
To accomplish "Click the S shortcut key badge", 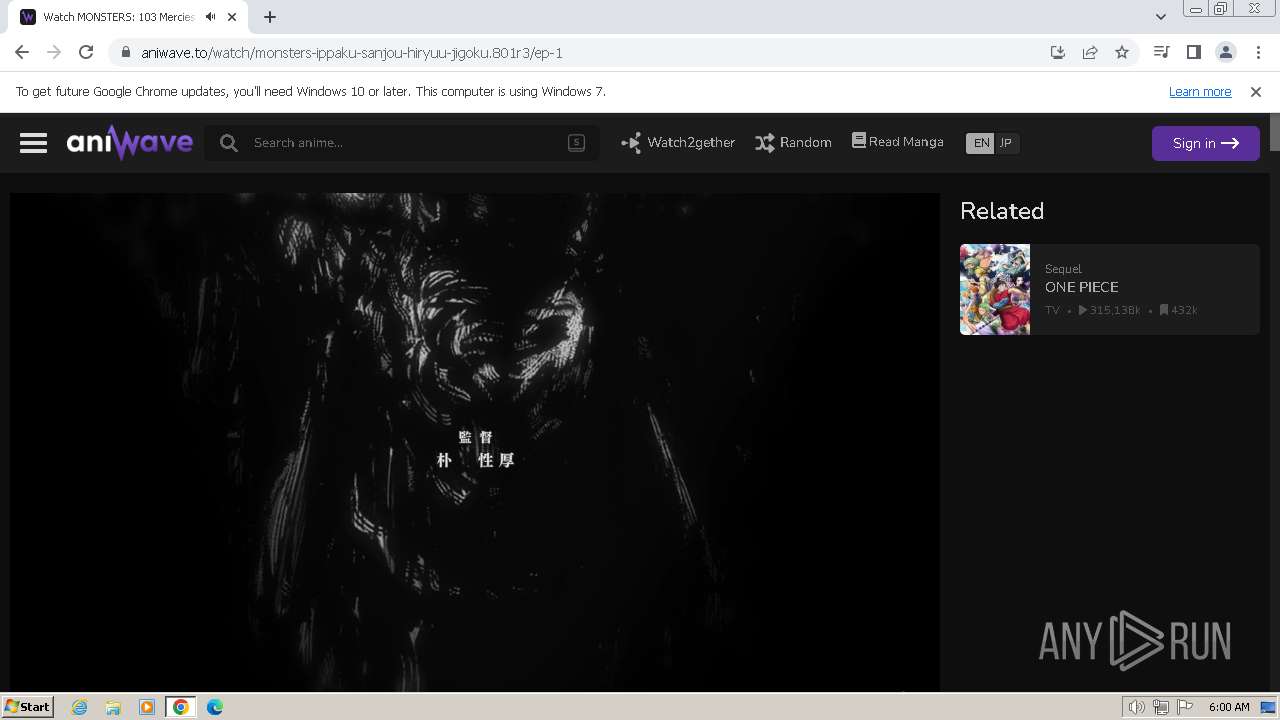I will 576,142.
